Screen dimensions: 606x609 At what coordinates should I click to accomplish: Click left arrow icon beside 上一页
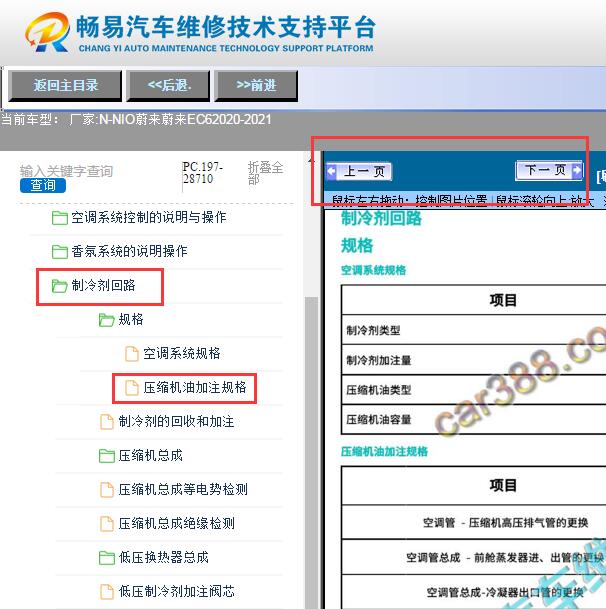click(x=331, y=171)
